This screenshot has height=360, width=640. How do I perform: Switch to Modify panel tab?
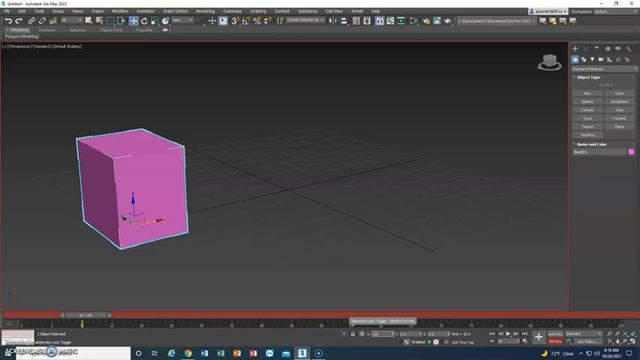(x=586, y=49)
